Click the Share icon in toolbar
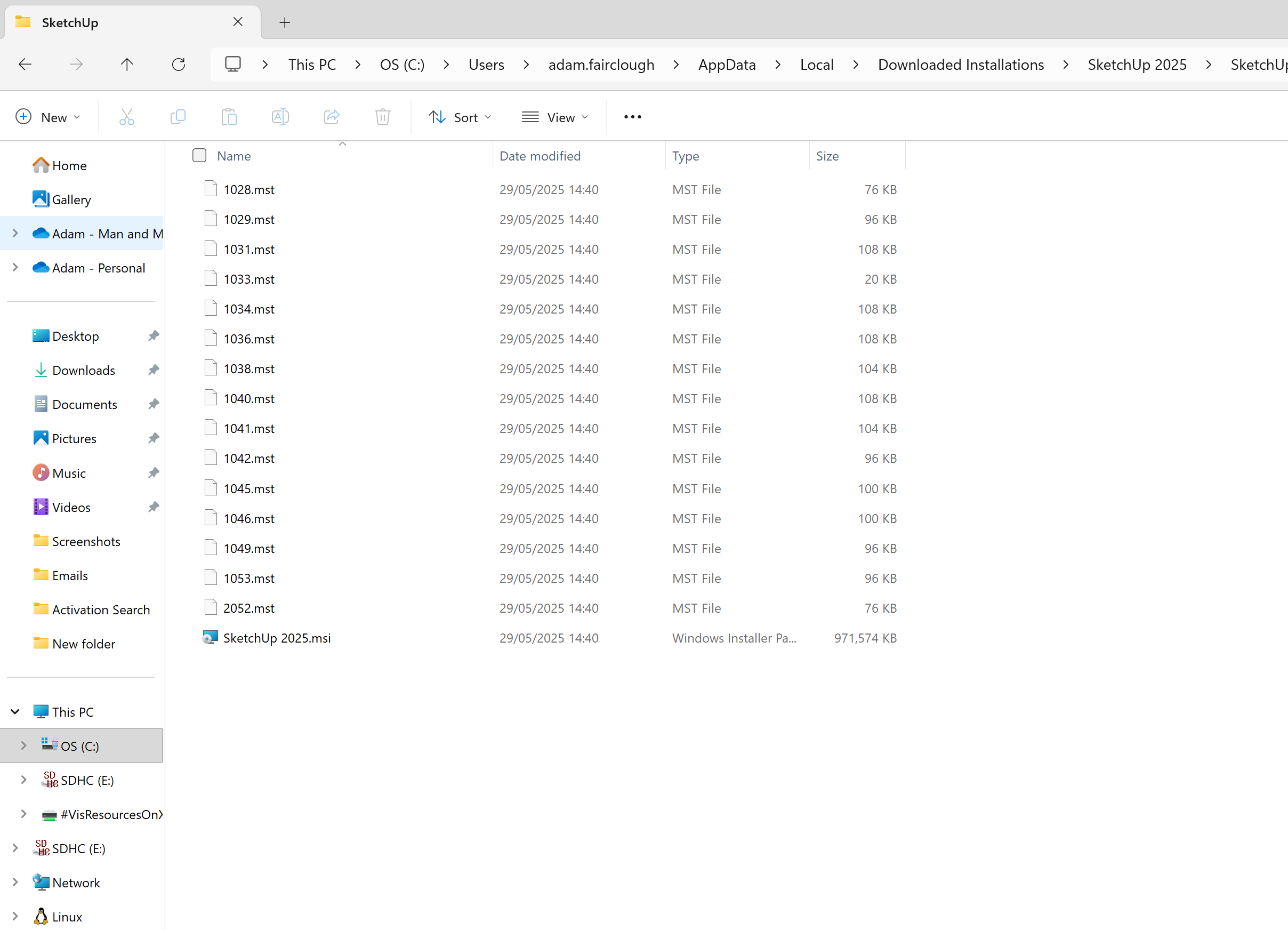 tap(332, 117)
